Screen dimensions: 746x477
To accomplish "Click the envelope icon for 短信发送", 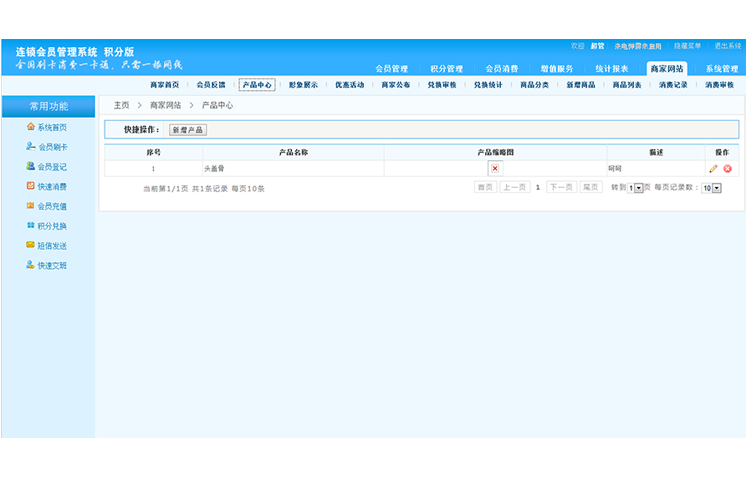I will coord(30,245).
